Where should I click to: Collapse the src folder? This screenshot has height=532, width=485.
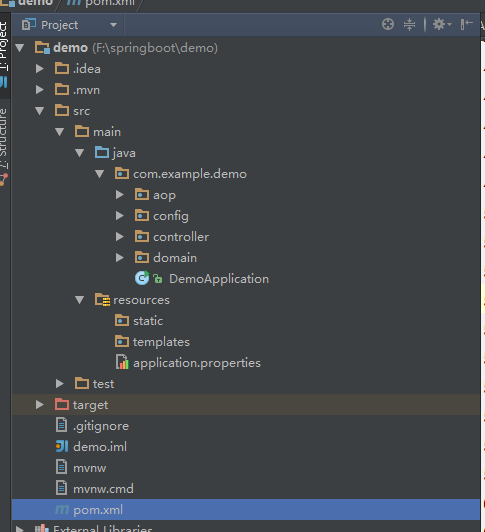coord(40,111)
